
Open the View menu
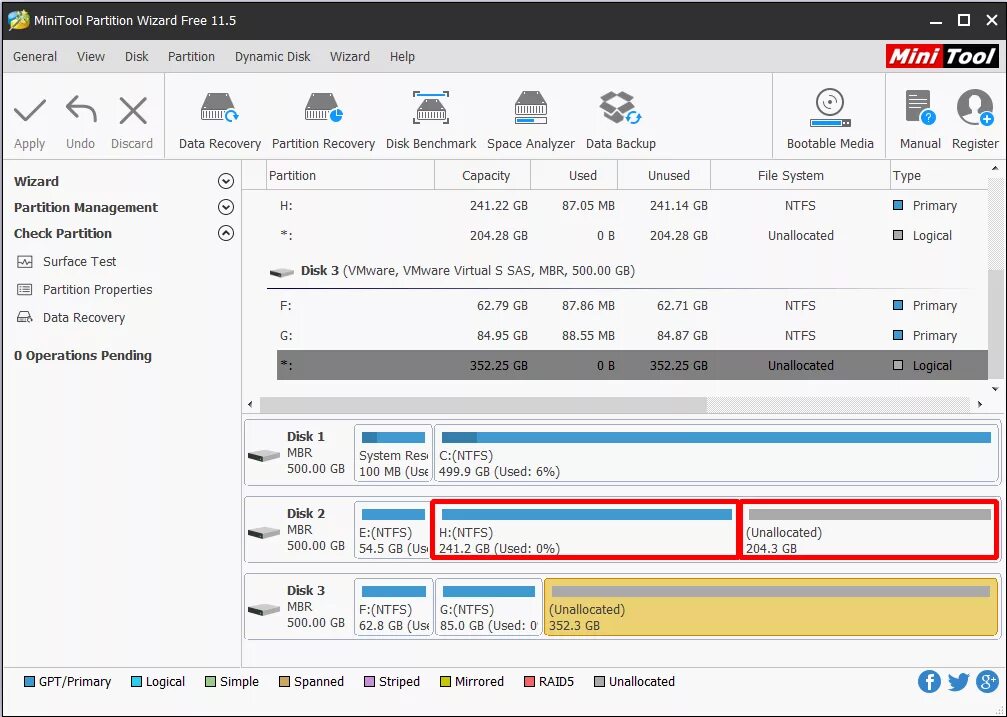[x=91, y=57]
